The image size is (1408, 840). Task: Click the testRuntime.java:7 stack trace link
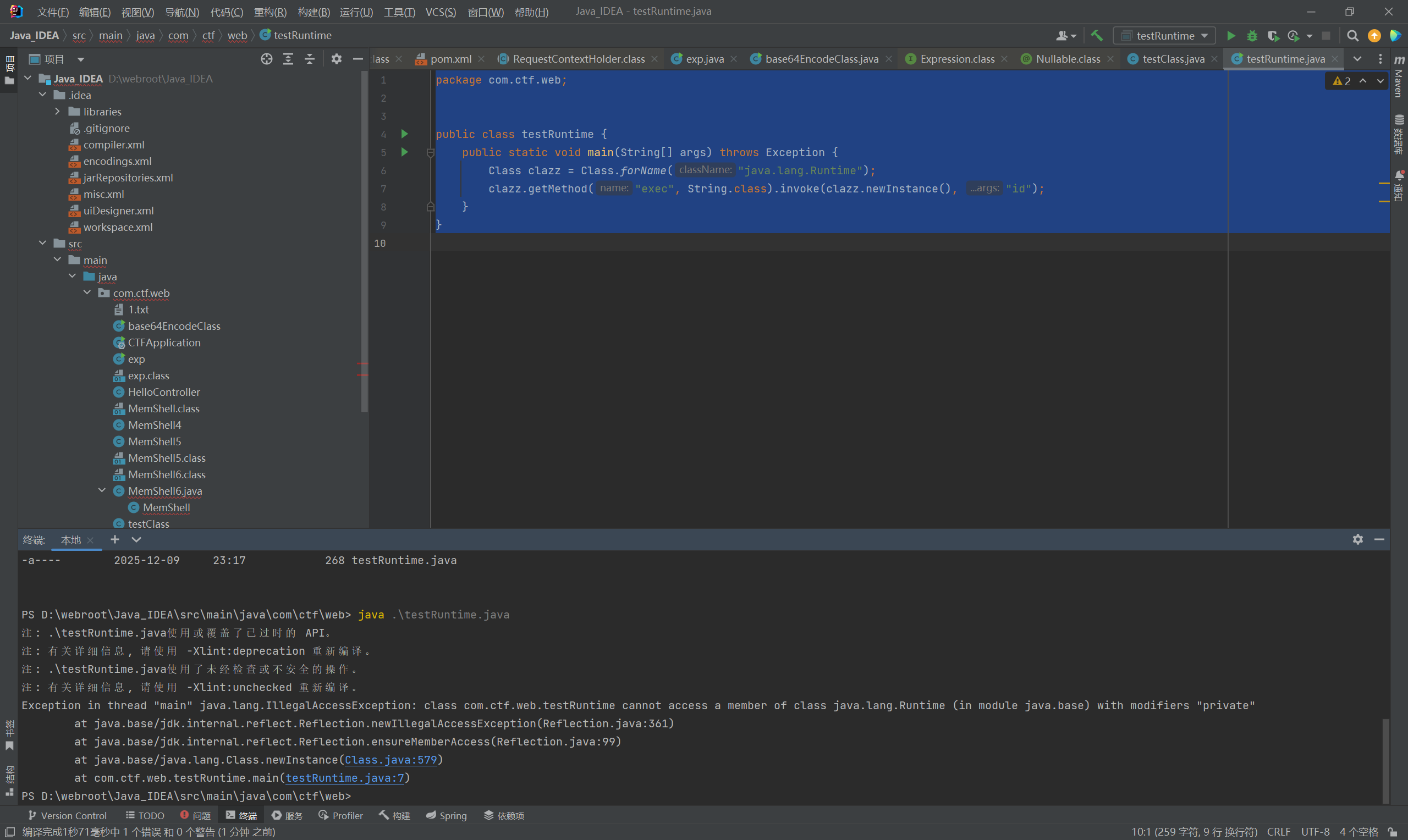coord(345,778)
